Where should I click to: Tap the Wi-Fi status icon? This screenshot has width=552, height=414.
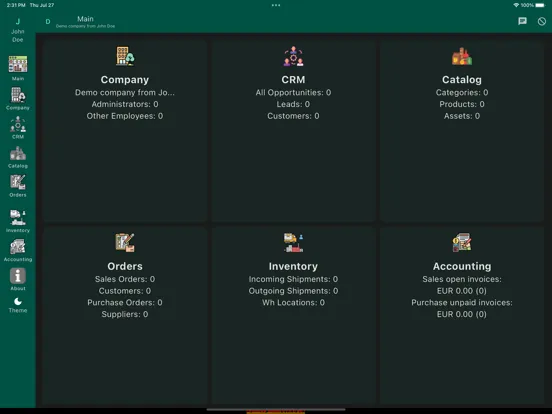(516, 5)
